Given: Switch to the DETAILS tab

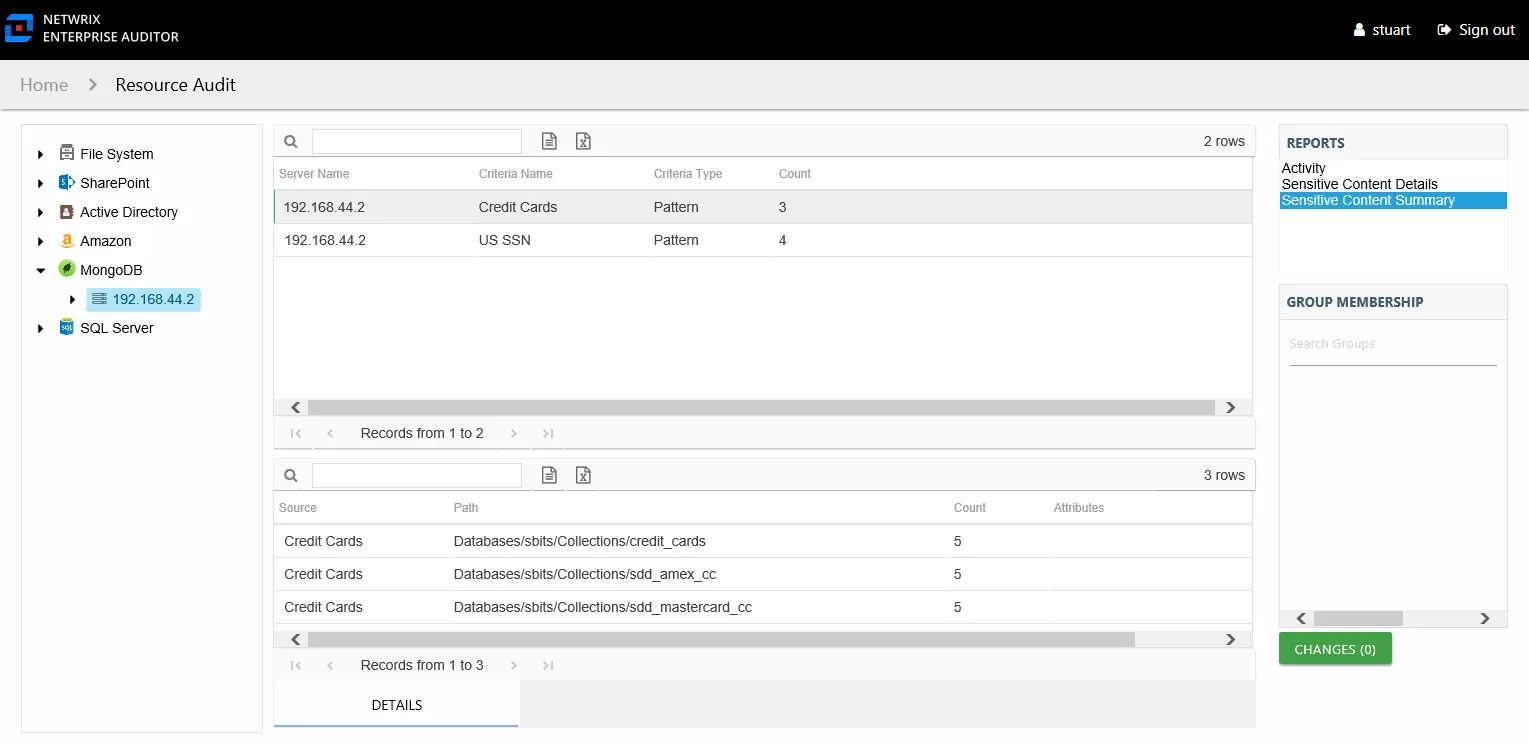Looking at the screenshot, I should coord(396,704).
